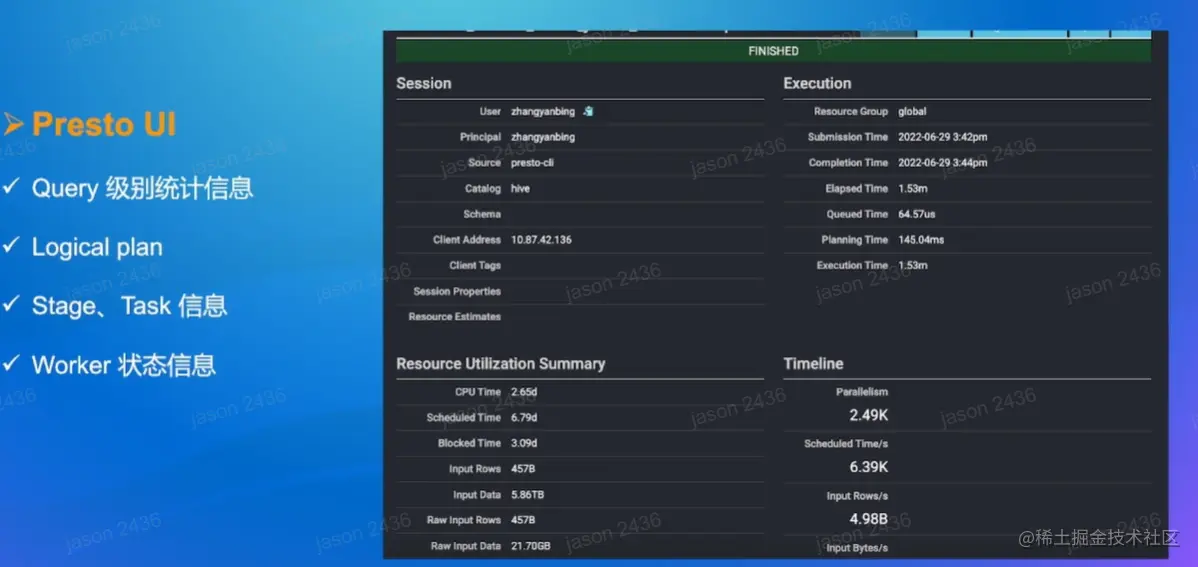Click the copy icon beside User zhangyanbing
The height and width of the screenshot is (567, 1198).
(x=588, y=111)
